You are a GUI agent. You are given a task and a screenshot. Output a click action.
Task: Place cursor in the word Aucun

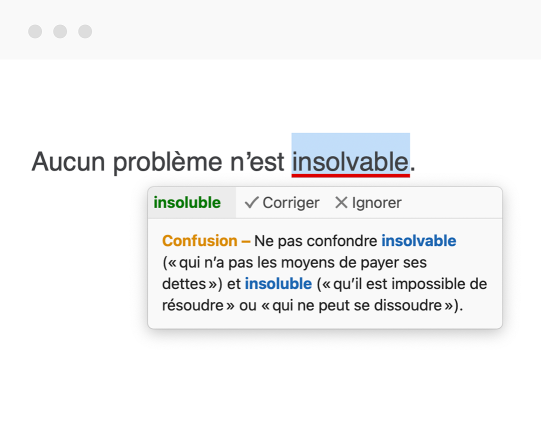(68, 161)
